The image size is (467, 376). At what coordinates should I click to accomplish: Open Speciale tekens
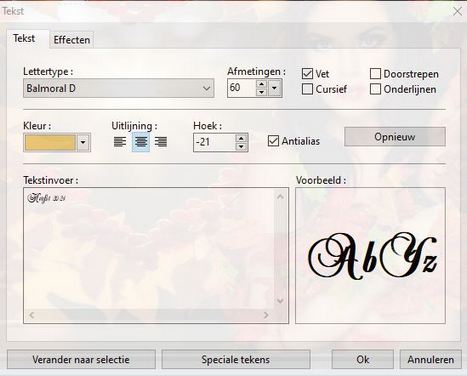pos(236,359)
